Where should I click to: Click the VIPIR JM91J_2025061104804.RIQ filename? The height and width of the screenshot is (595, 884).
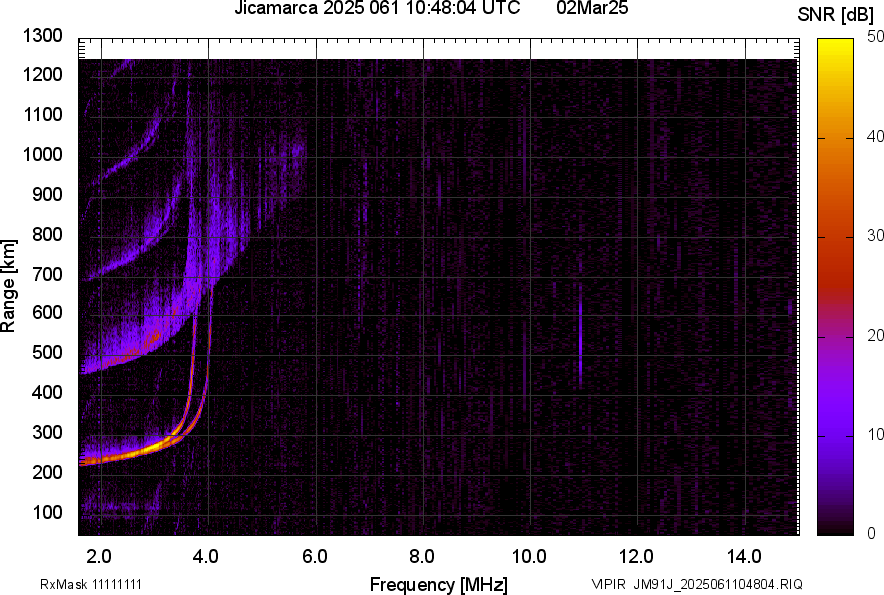pos(696,584)
